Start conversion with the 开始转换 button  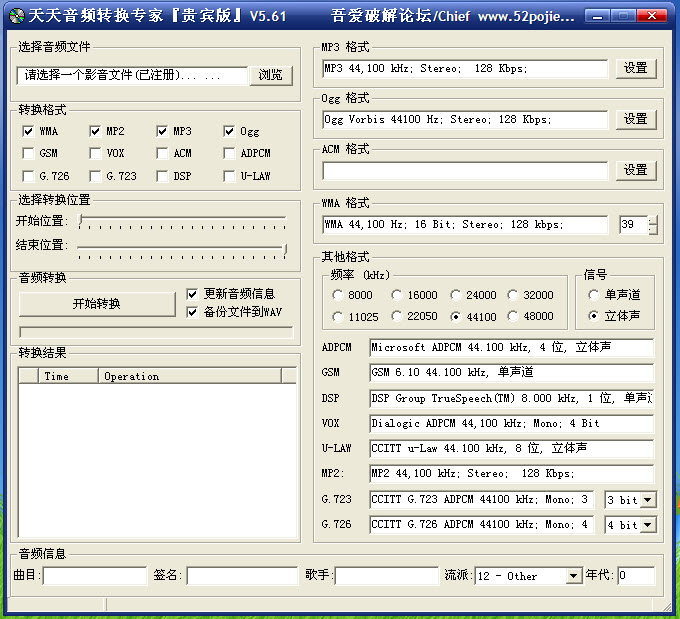(97, 304)
